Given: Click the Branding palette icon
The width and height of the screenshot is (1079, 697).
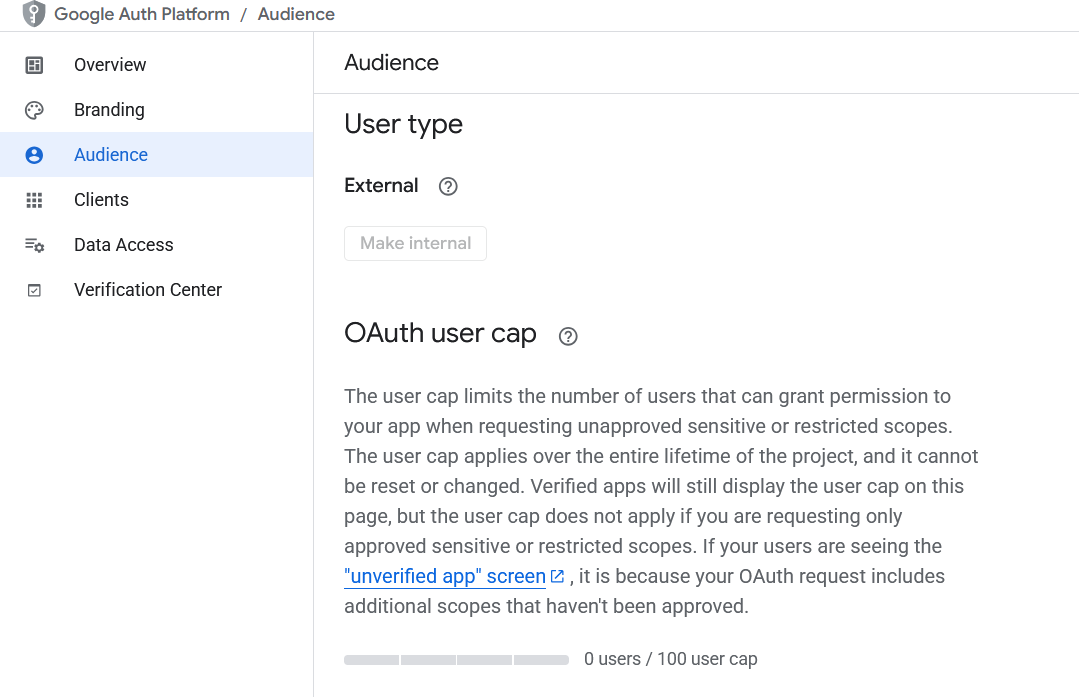Looking at the screenshot, I should click(34, 110).
